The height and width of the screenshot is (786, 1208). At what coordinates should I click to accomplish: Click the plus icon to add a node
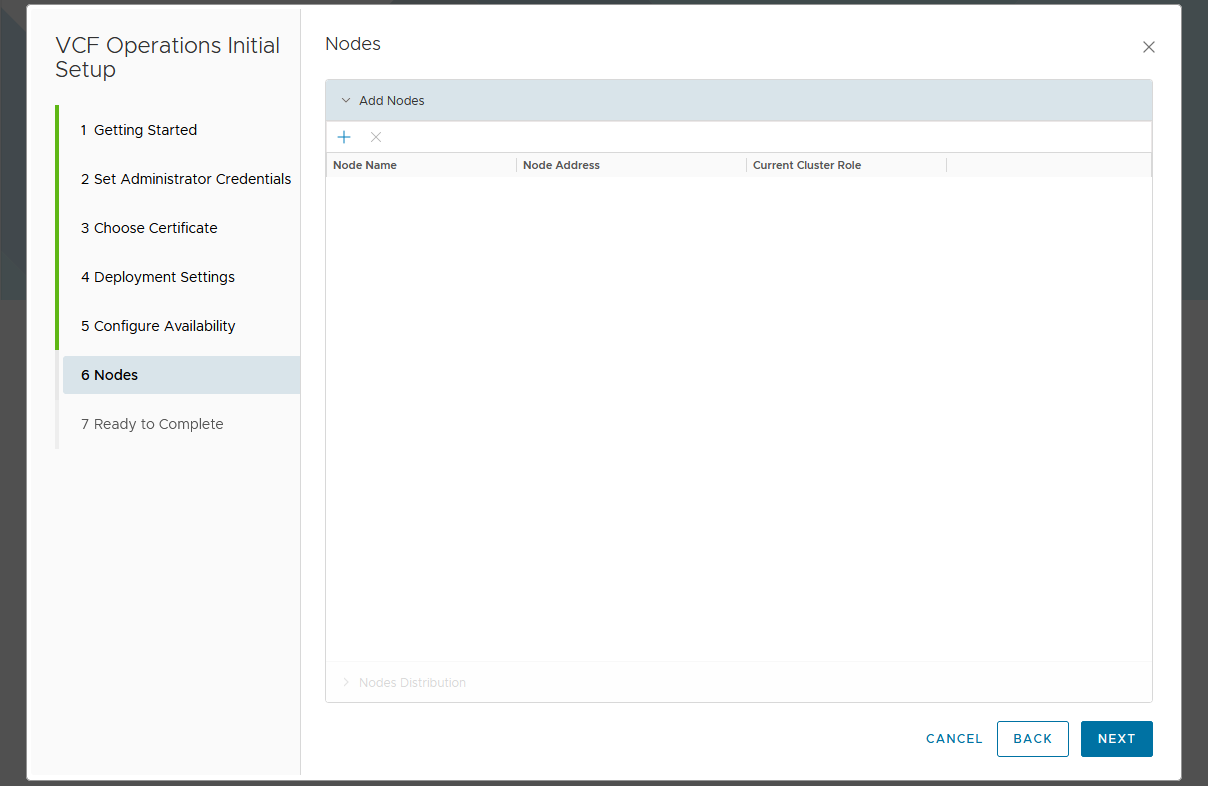(344, 137)
